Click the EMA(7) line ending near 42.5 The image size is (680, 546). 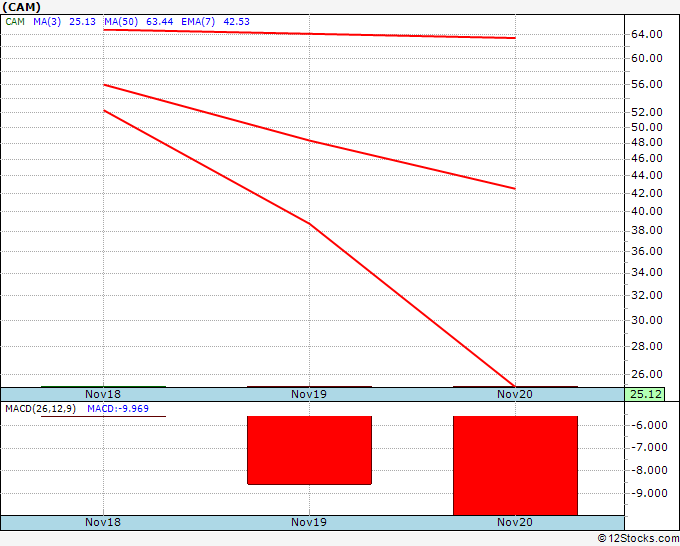(x=309, y=141)
